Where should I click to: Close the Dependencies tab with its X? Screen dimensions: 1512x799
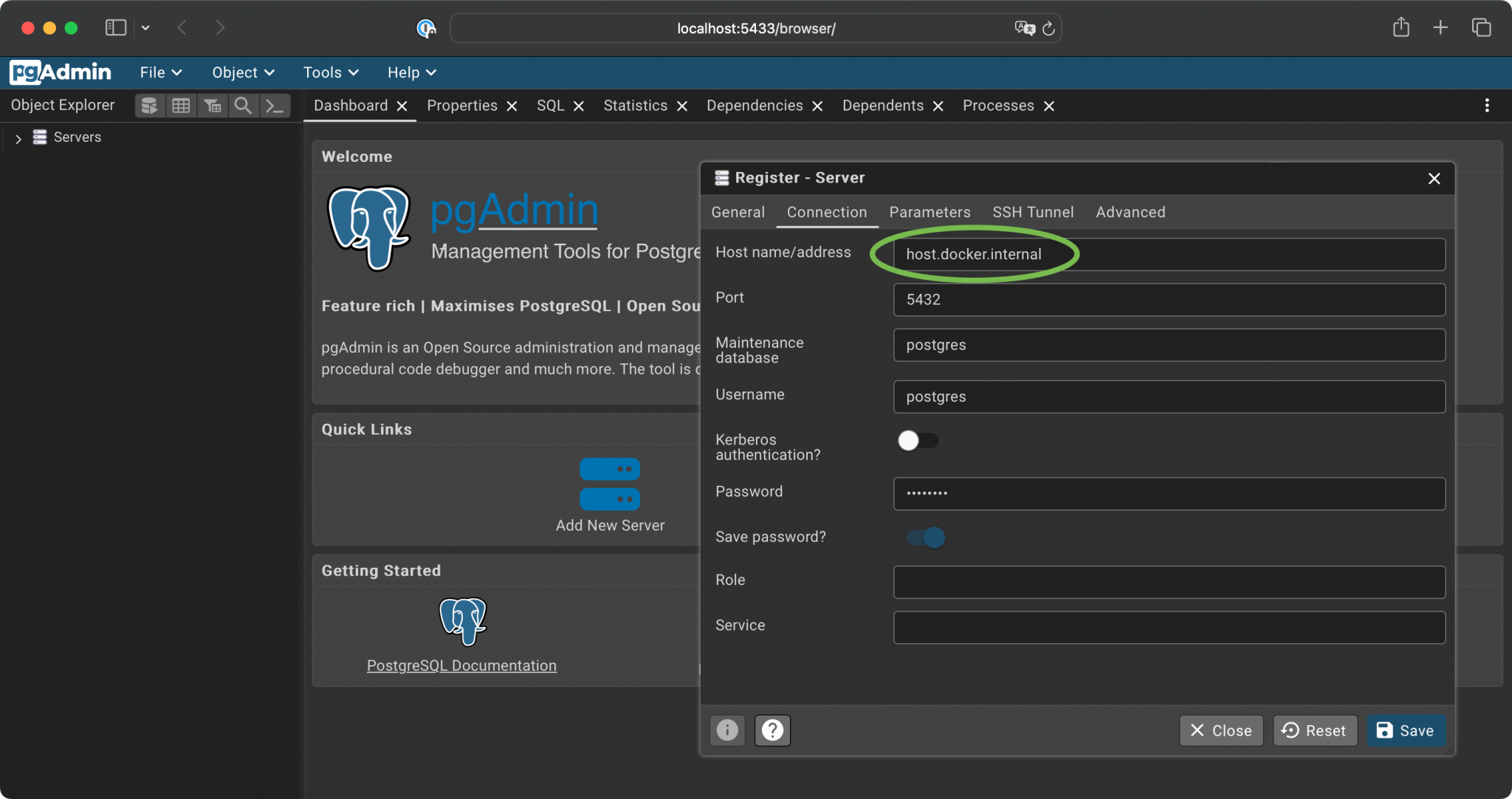click(817, 106)
